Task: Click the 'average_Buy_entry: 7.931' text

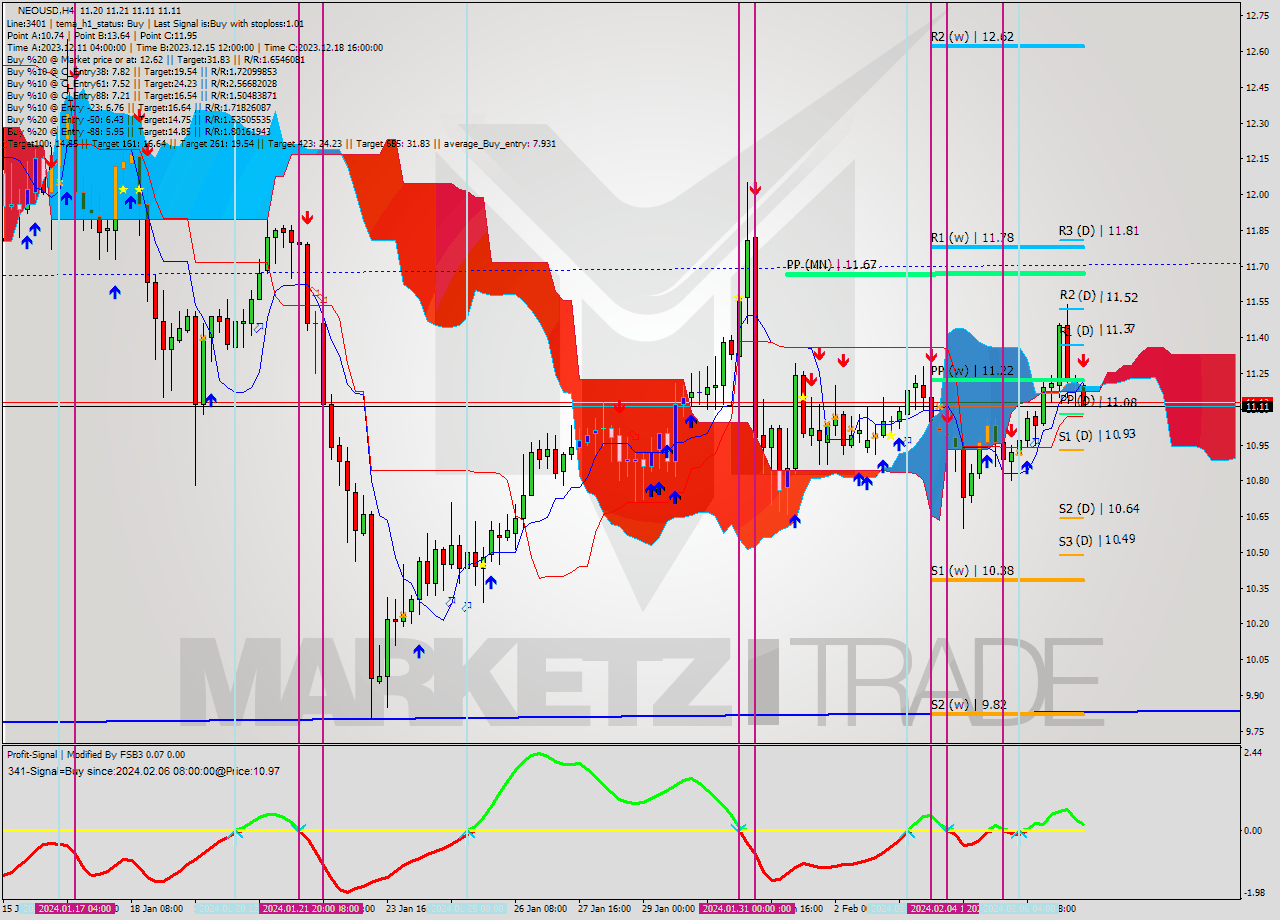Action: [498, 143]
